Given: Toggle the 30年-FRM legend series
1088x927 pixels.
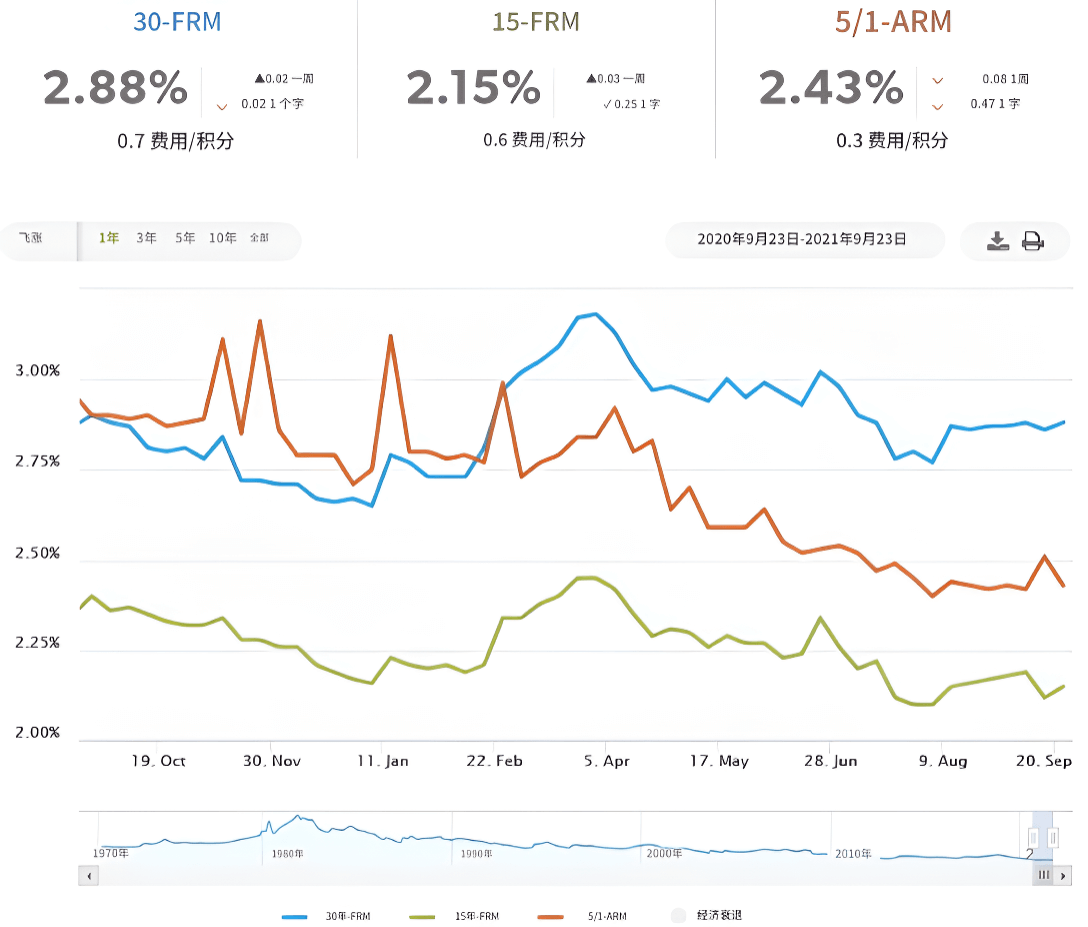Looking at the screenshot, I should coord(326,917).
